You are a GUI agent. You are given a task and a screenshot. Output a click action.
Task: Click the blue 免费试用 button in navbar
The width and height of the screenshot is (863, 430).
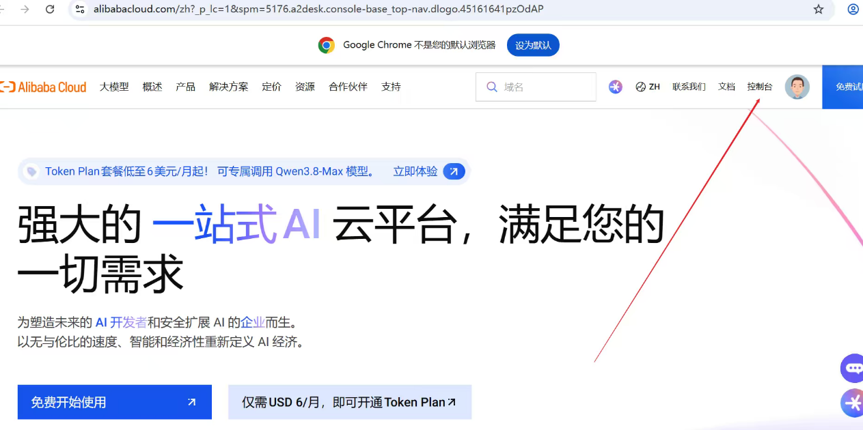(x=843, y=87)
